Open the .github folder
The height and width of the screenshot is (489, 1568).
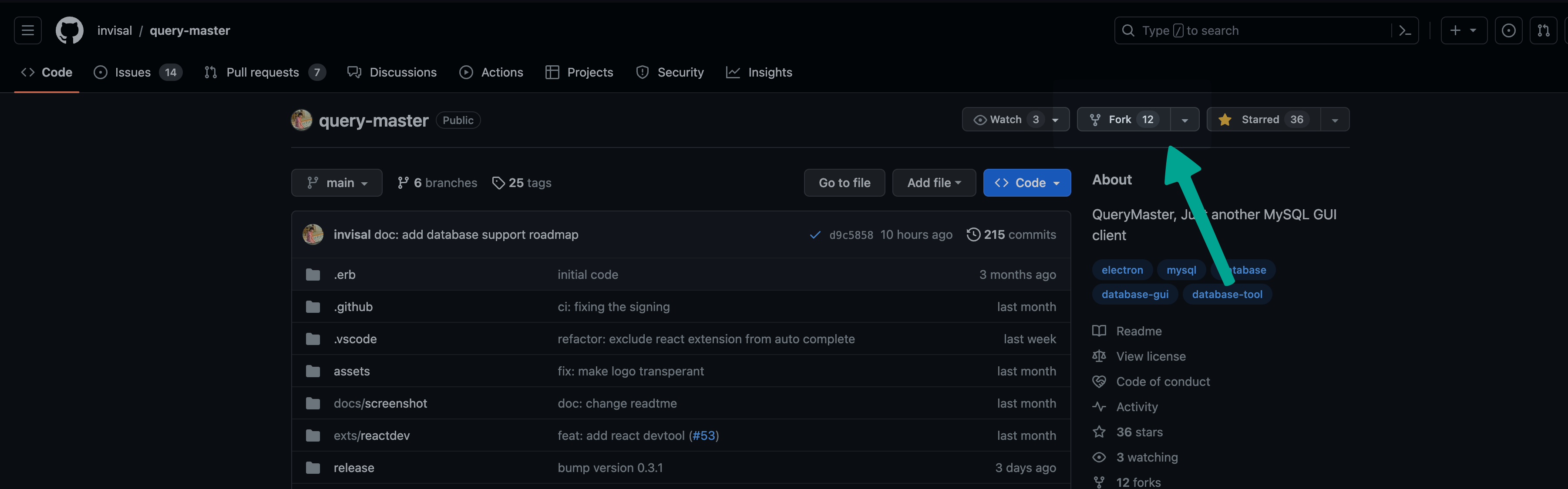point(353,307)
